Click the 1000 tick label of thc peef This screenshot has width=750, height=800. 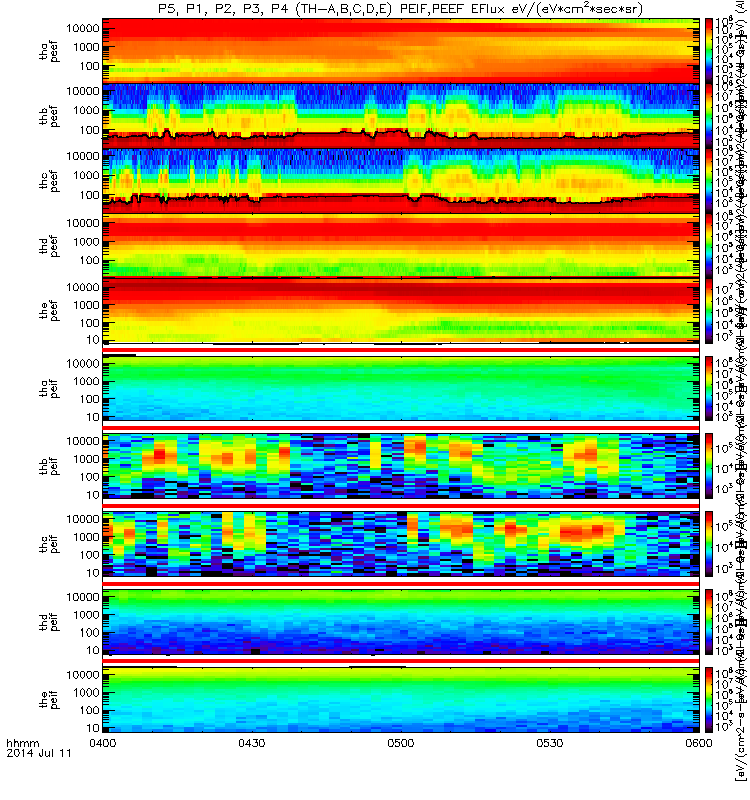click(86, 176)
